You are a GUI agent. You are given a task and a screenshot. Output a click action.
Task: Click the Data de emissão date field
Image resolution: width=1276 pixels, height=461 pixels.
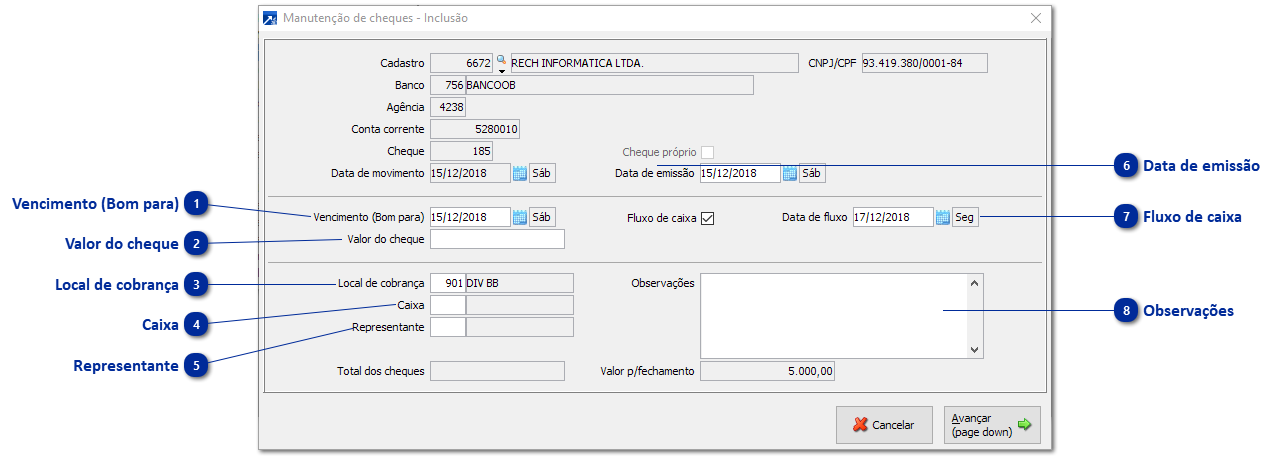740,173
